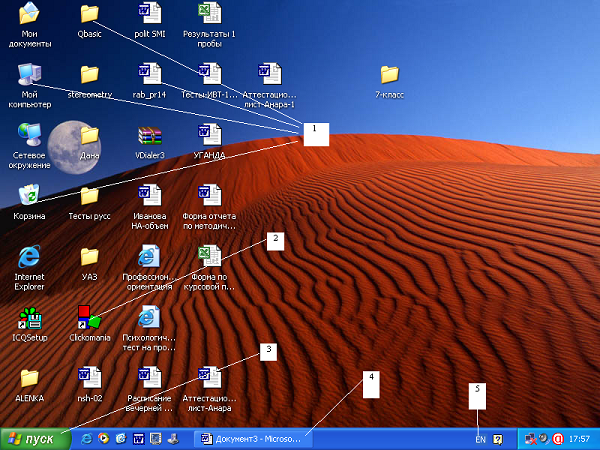Click the clock showing 17:57
This screenshot has height=450, width=600.
pos(578,439)
